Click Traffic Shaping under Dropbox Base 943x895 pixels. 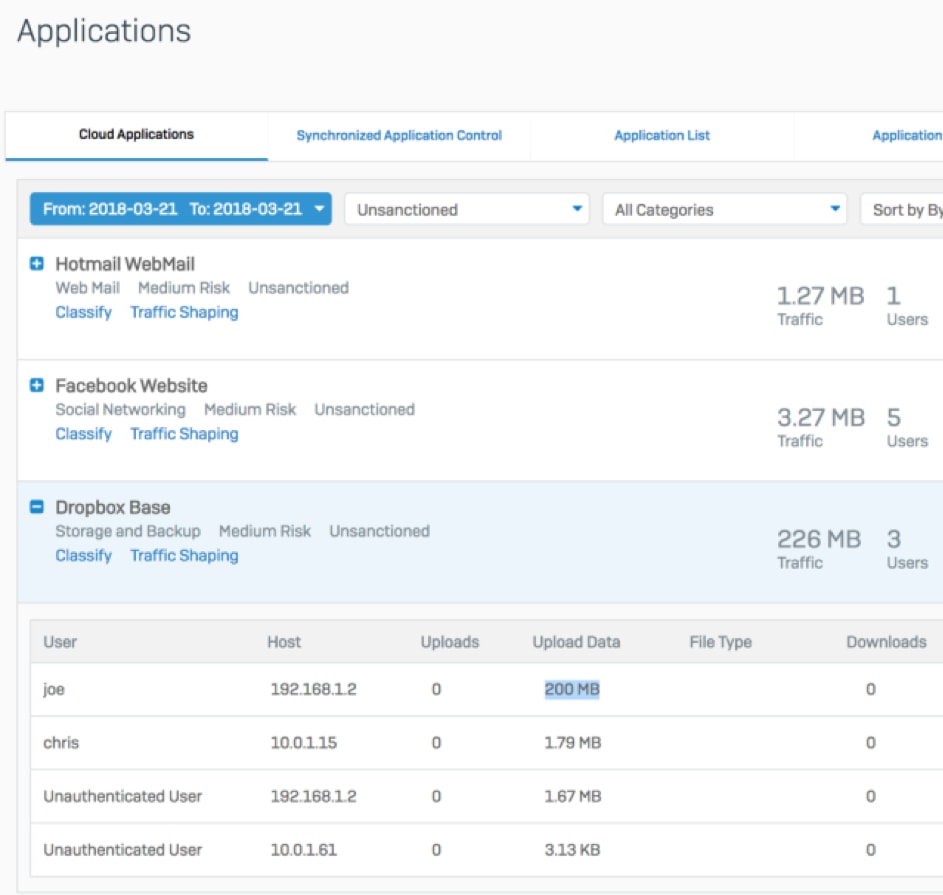(184, 556)
